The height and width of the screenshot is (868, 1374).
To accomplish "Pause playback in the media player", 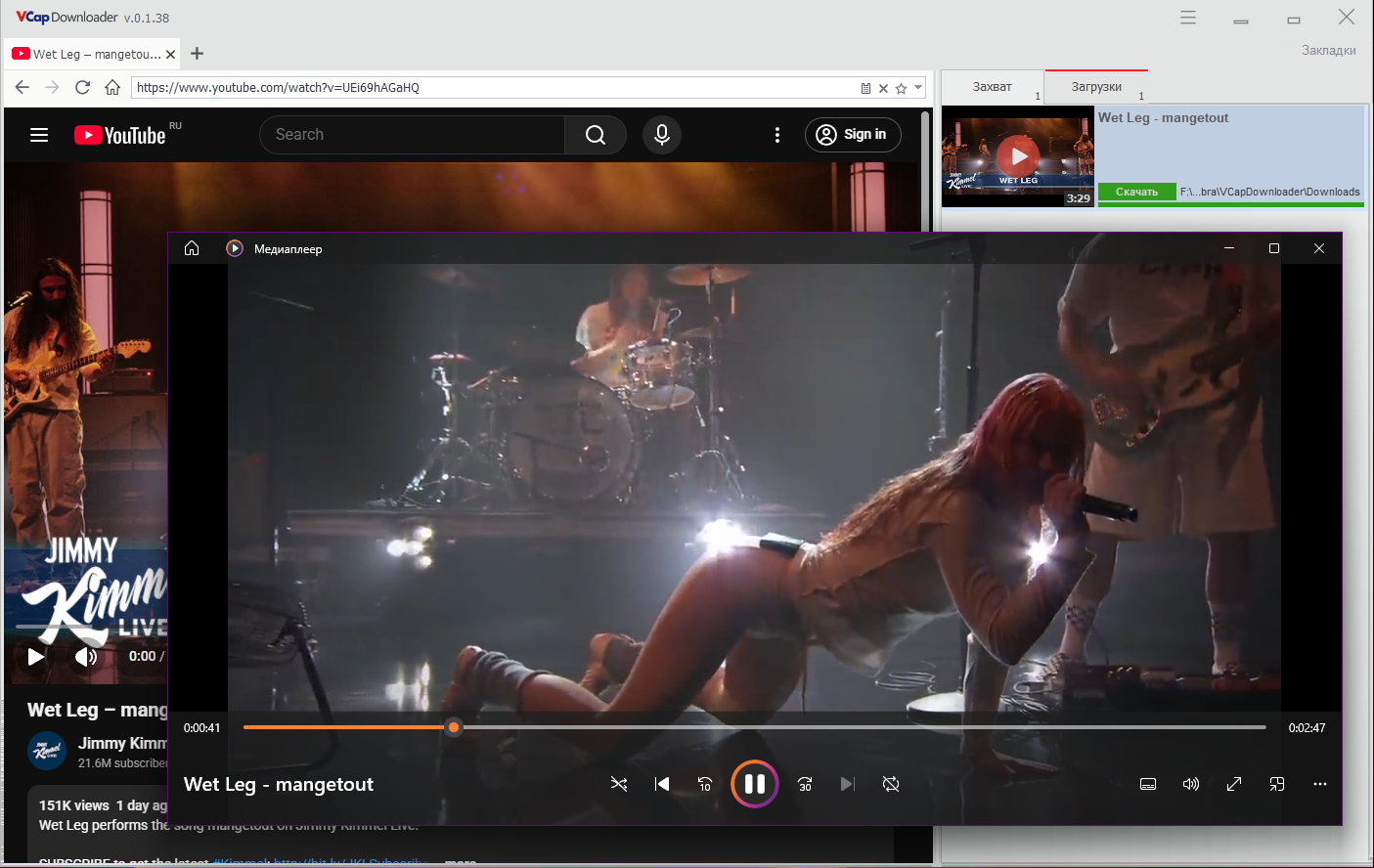I will [x=754, y=784].
